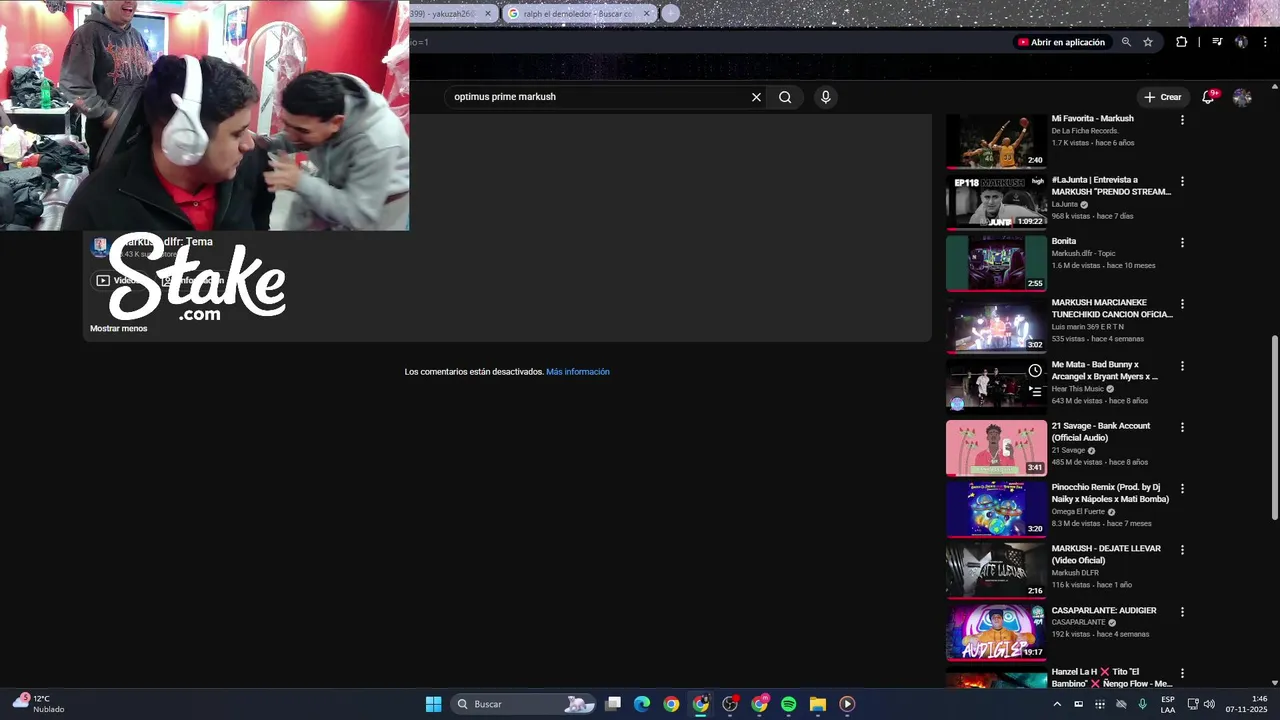Click the YouTube search input field
Image resolution: width=1280 pixels, height=720 pixels.
pyautogui.click(x=598, y=97)
